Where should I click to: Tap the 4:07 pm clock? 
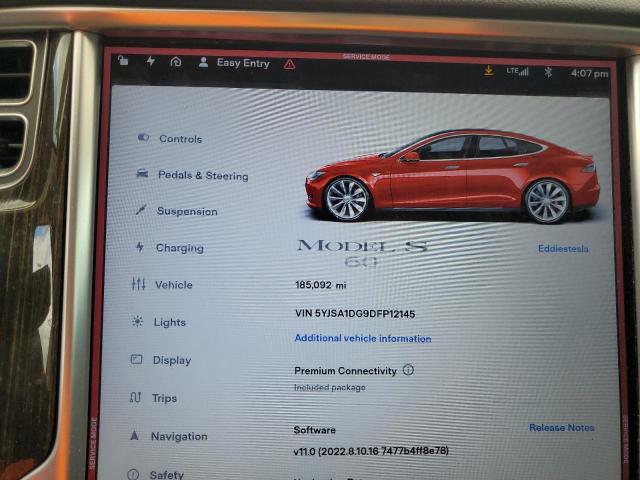[x=589, y=73]
